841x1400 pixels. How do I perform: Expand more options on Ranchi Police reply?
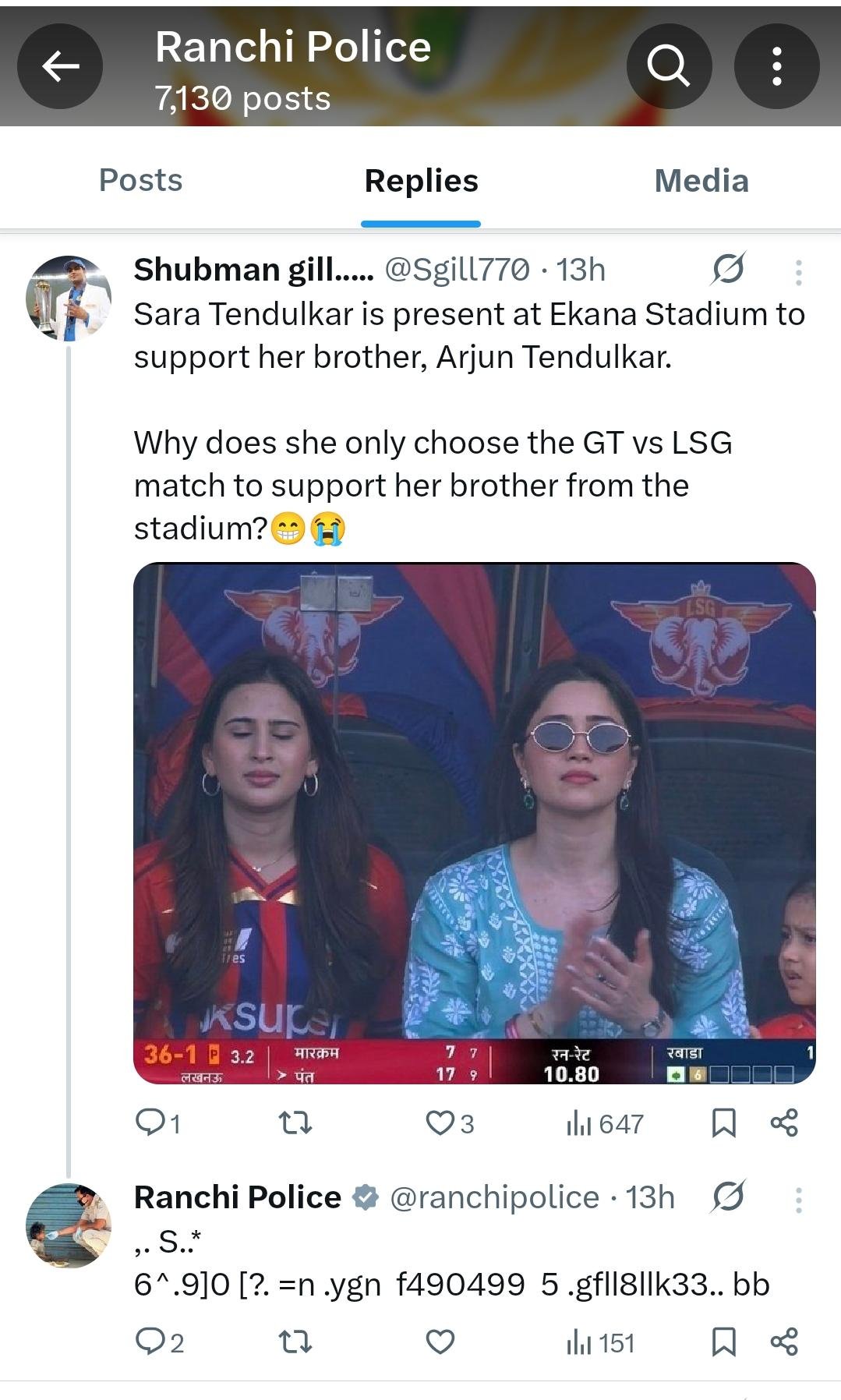[798, 1200]
